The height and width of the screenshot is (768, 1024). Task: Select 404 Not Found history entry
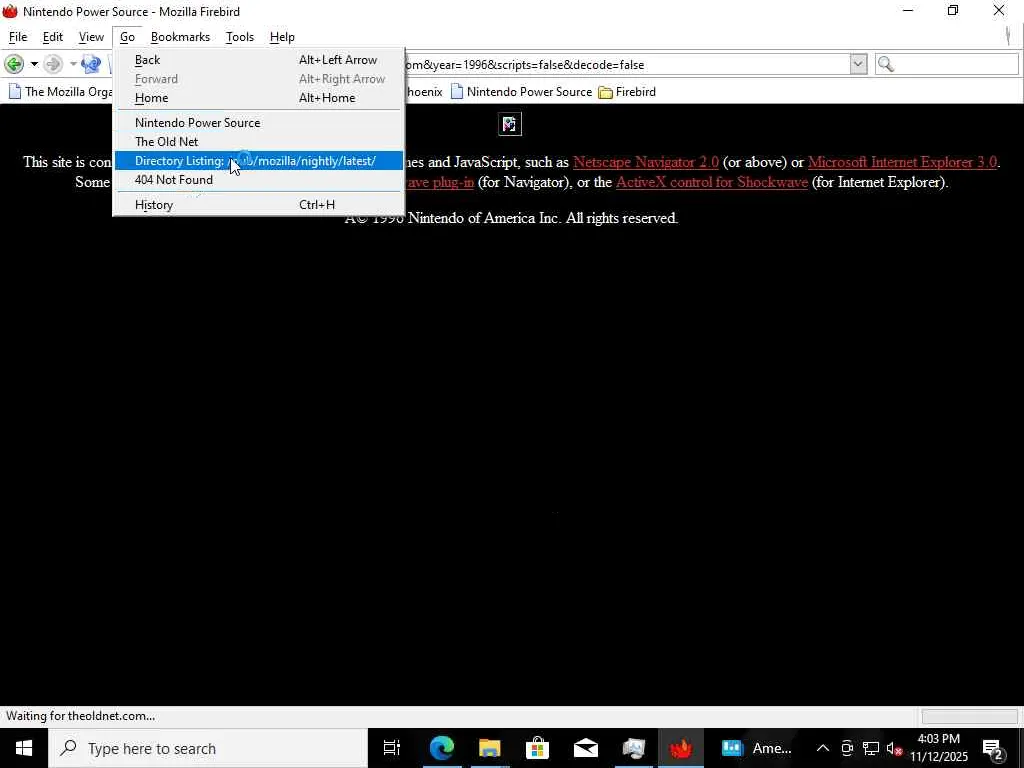click(259, 180)
